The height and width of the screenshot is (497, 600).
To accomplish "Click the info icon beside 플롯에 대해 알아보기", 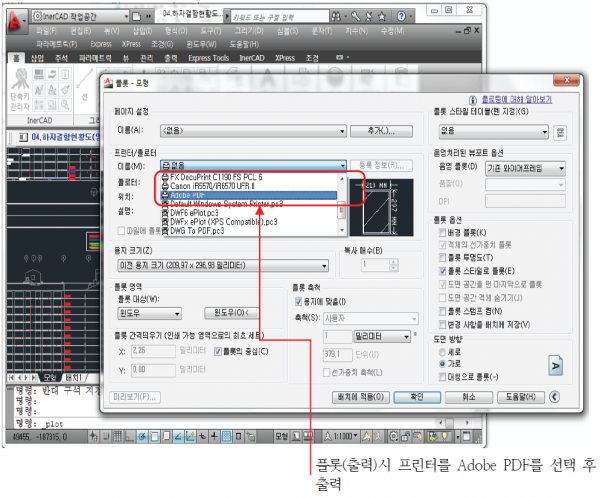I will coord(473,100).
